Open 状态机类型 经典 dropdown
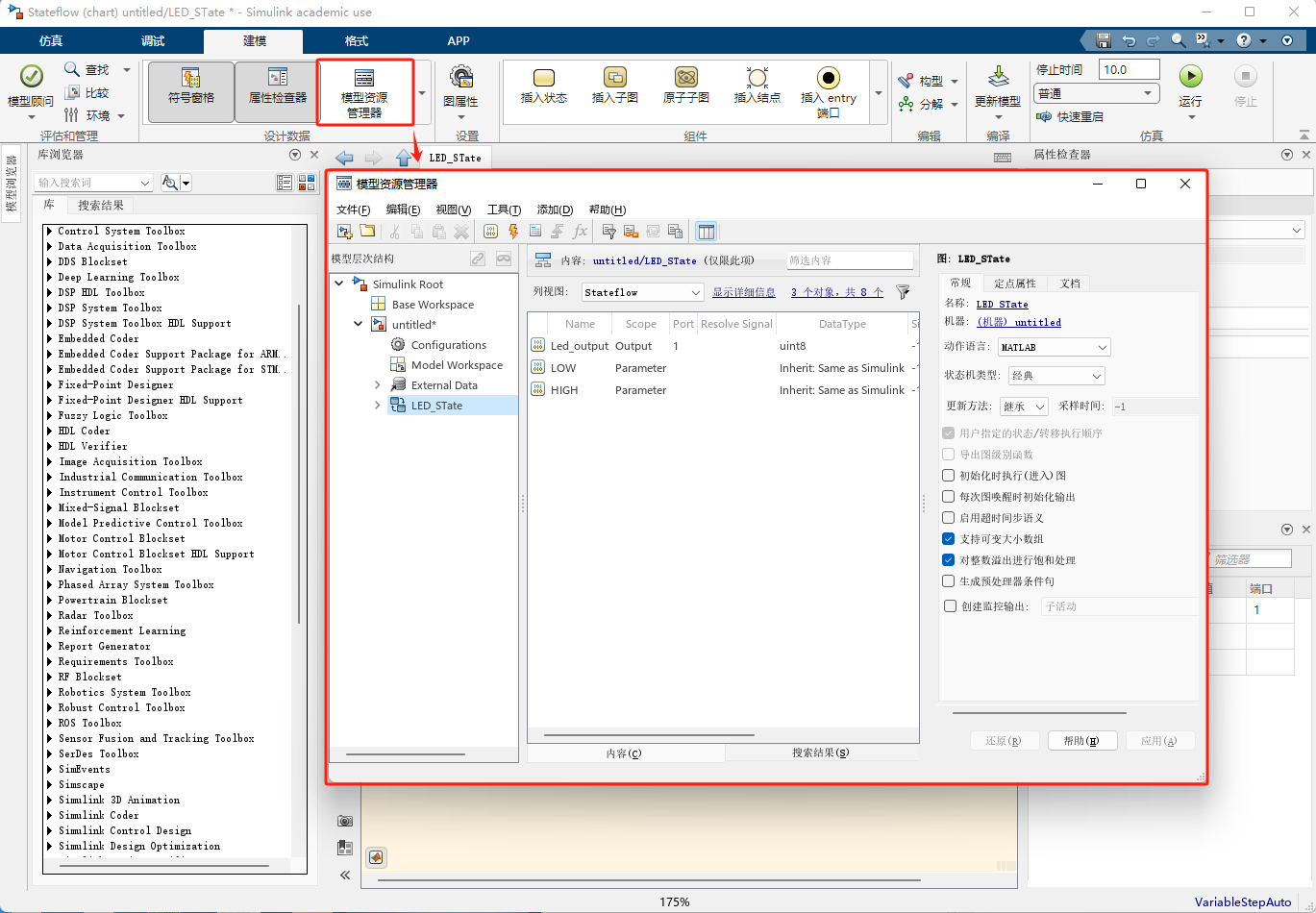Image resolution: width=1316 pixels, height=913 pixels. point(1055,376)
